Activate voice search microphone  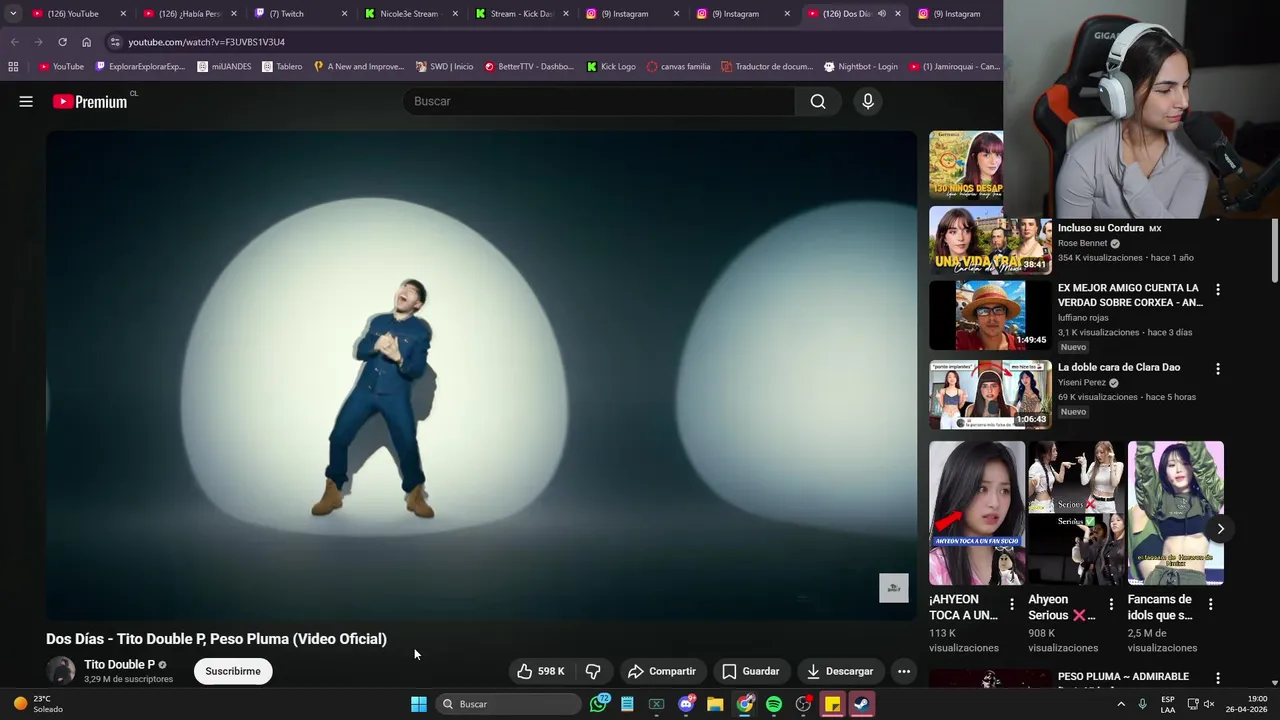[868, 101]
